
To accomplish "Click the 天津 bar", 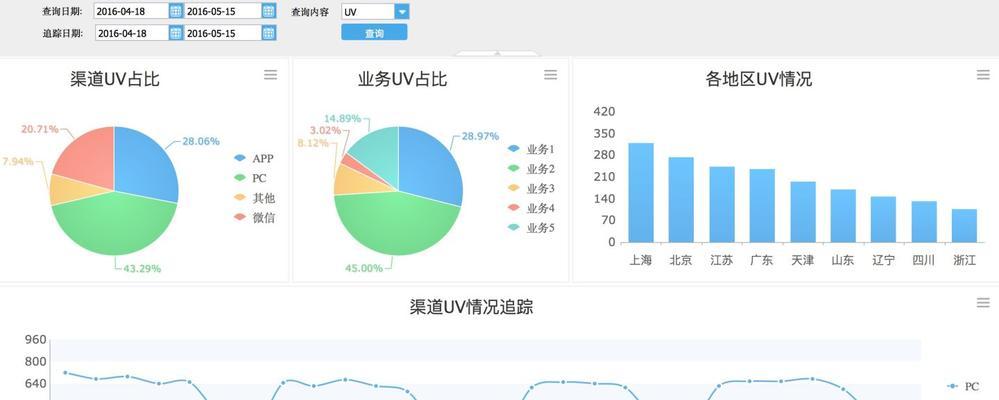I will tap(803, 211).
